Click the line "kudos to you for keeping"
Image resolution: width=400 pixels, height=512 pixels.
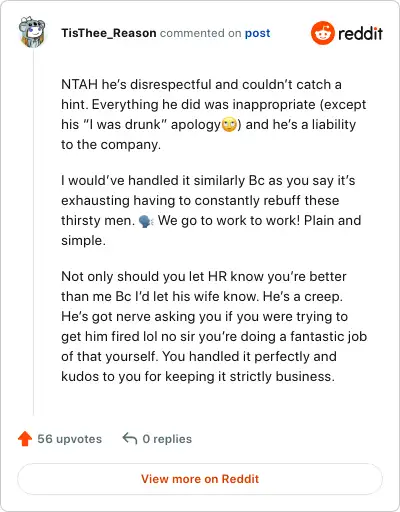click(198, 376)
